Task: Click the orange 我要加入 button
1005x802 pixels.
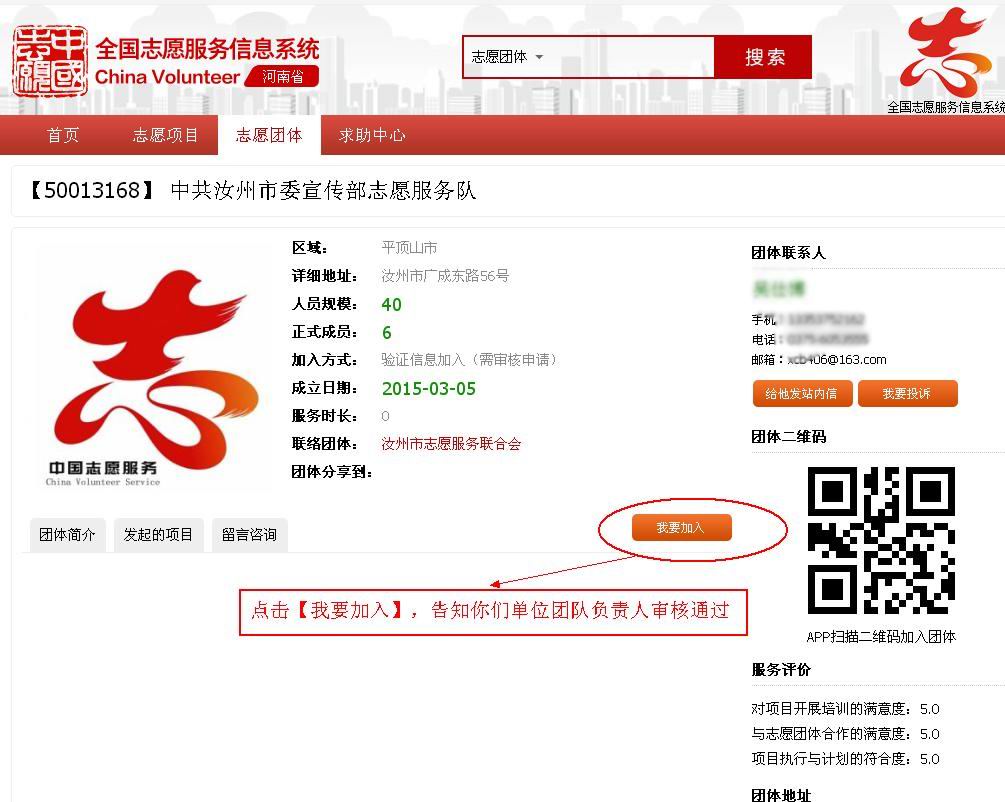Action: 681,527
